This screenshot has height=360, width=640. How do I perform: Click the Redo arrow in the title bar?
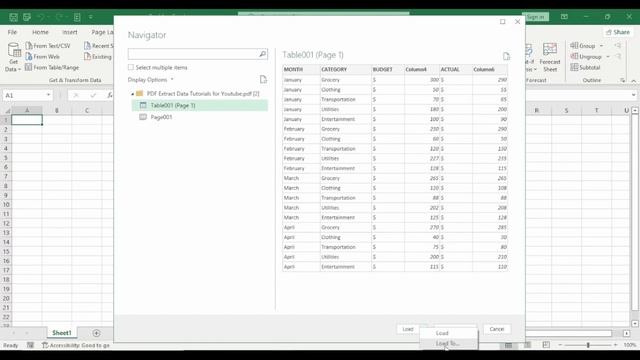(59, 17)
